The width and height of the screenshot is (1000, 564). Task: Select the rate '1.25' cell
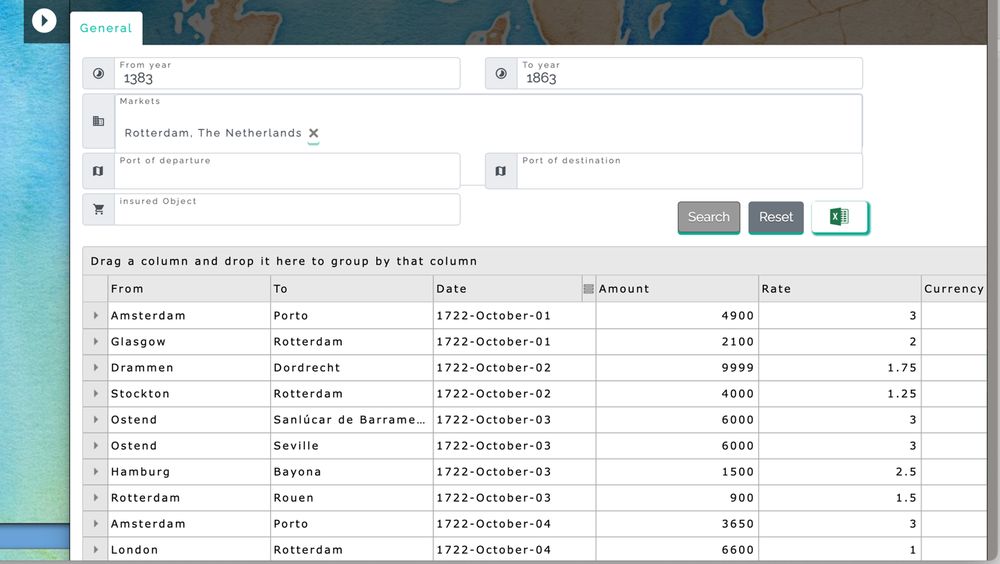tap(840, 394)
